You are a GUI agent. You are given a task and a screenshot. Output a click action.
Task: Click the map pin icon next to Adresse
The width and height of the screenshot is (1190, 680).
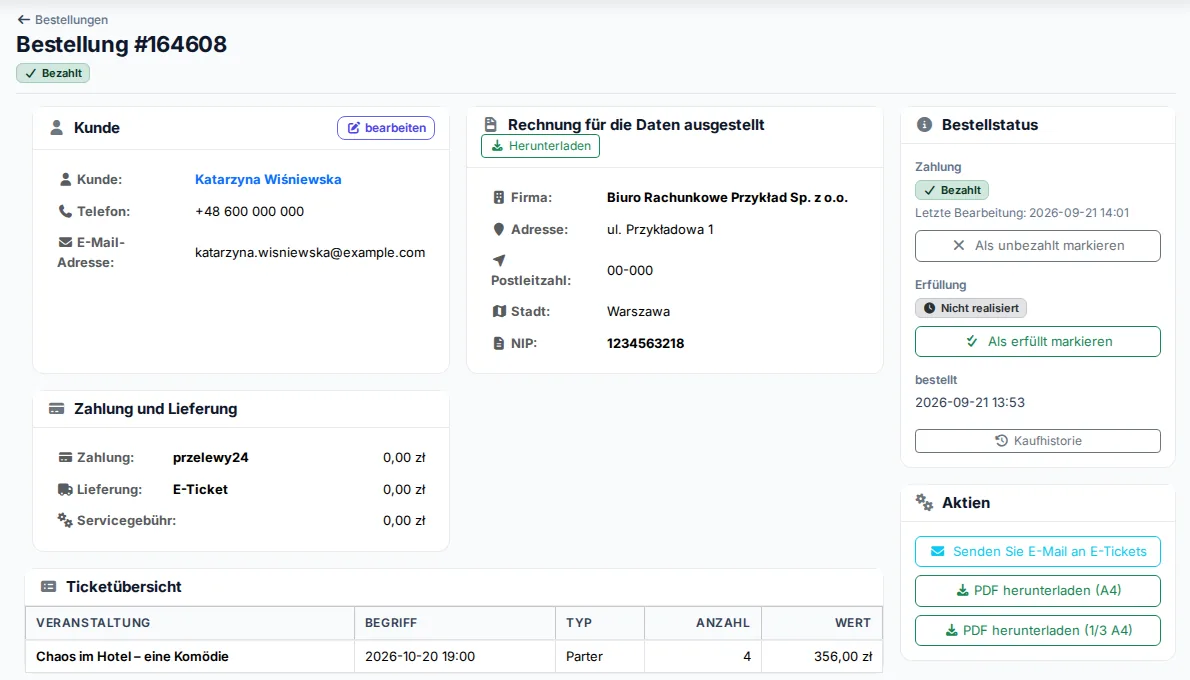click(x=499, y=229)
